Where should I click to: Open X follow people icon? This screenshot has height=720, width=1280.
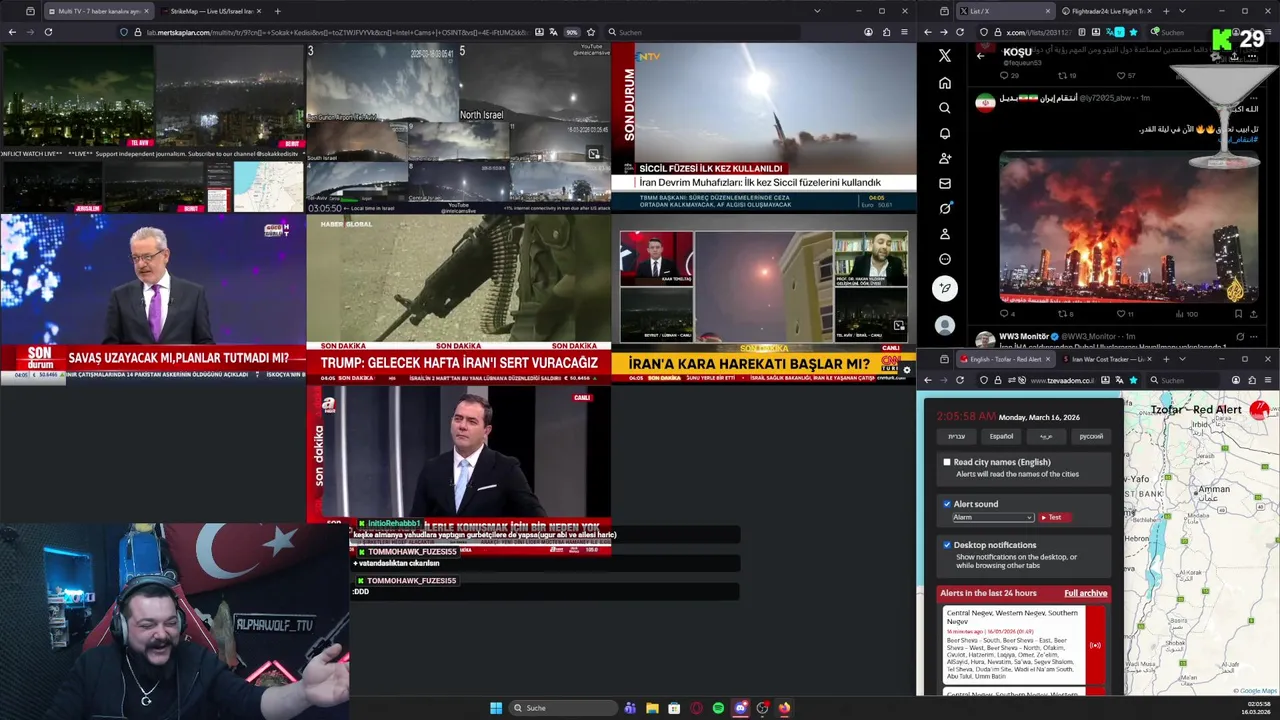tap(945, 158)
